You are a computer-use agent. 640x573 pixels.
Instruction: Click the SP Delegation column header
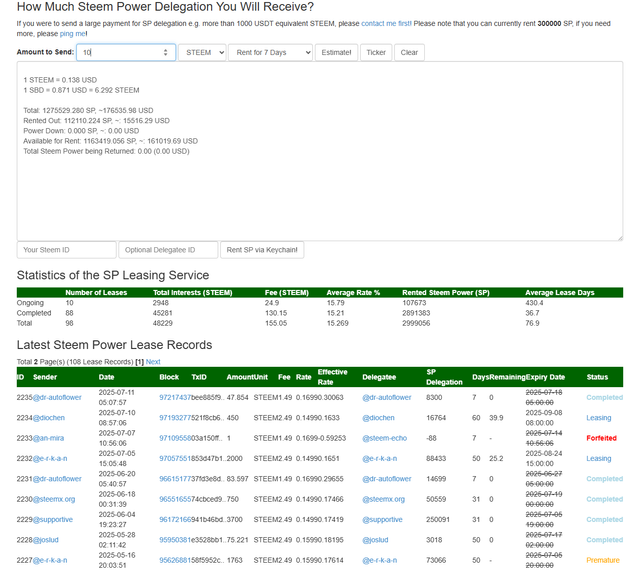444,377
